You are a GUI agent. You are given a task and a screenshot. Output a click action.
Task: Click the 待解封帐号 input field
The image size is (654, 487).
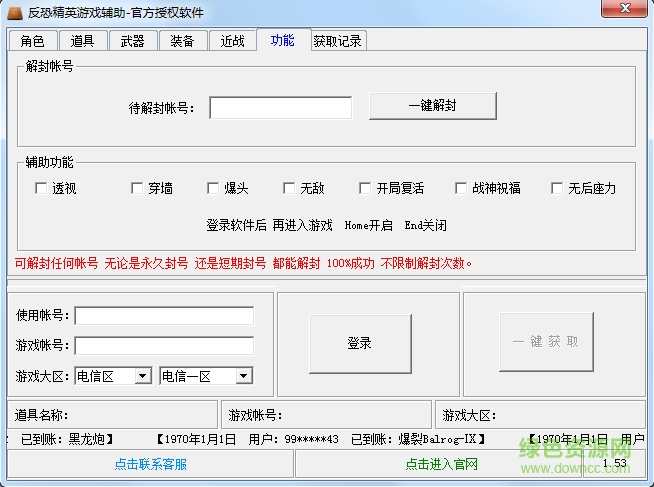[x=281, y=108]
